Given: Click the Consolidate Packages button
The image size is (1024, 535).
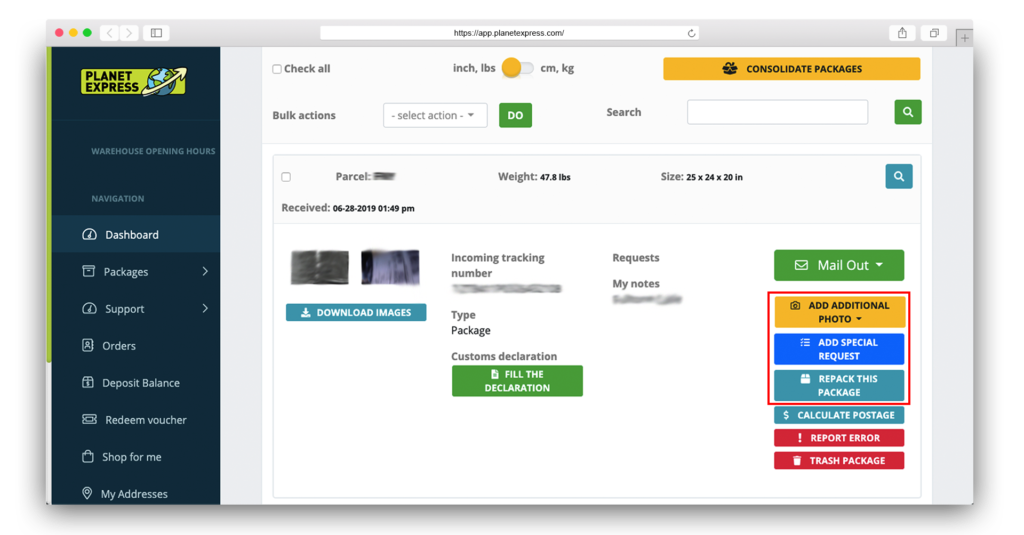Looking at the screenshot, I should point(792,69).
